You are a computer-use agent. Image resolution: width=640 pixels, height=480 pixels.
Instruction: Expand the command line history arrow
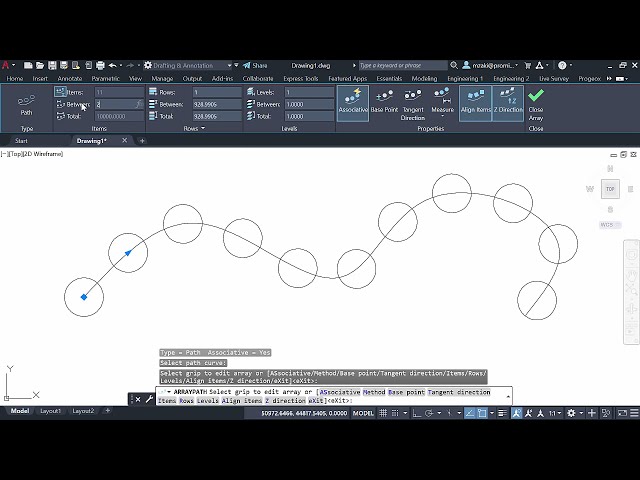point(508,396)
